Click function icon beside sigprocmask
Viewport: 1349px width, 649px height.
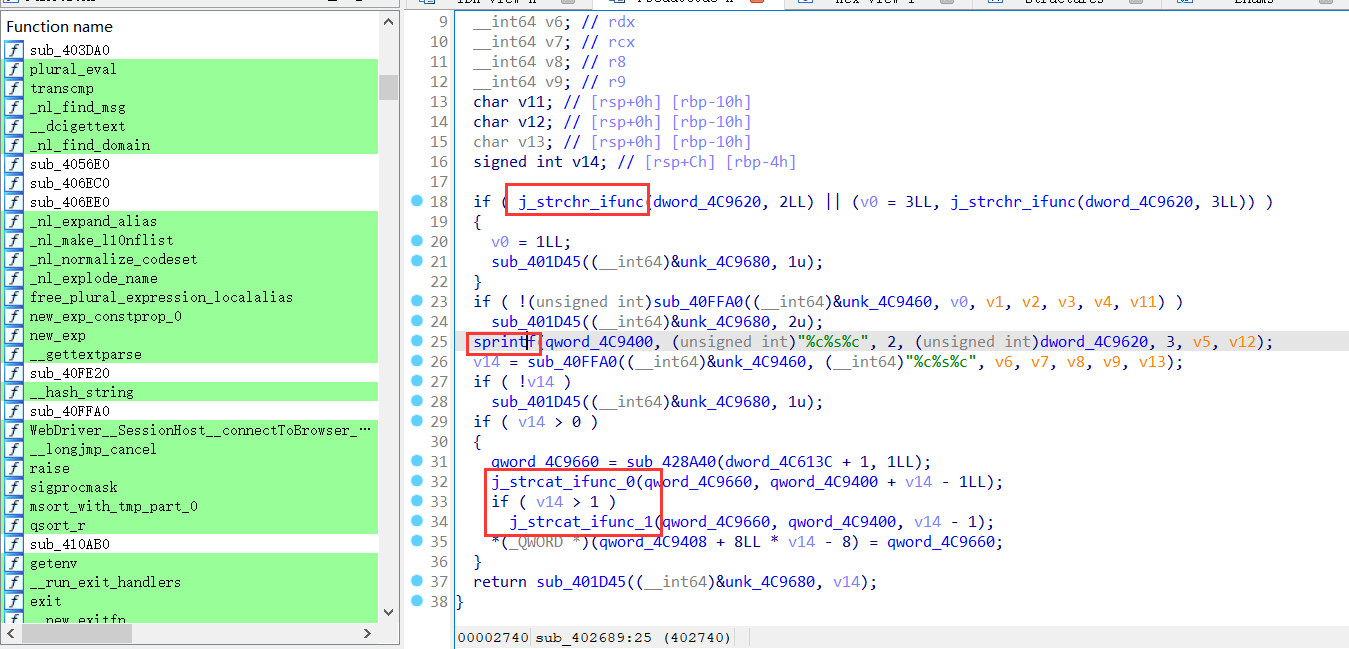14,487
